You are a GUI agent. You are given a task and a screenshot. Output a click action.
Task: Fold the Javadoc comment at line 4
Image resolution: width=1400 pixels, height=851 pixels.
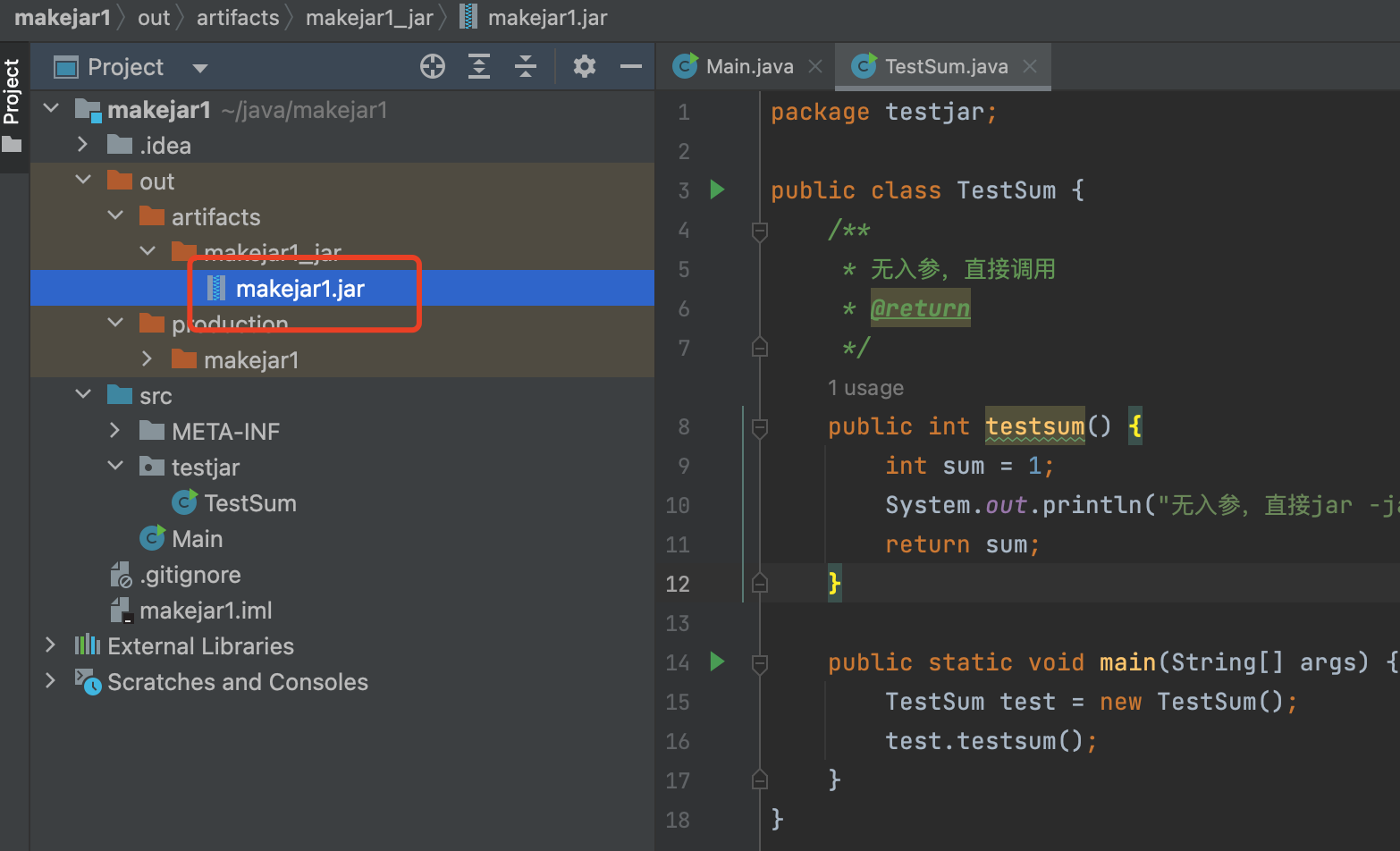(x=760, y=231)
